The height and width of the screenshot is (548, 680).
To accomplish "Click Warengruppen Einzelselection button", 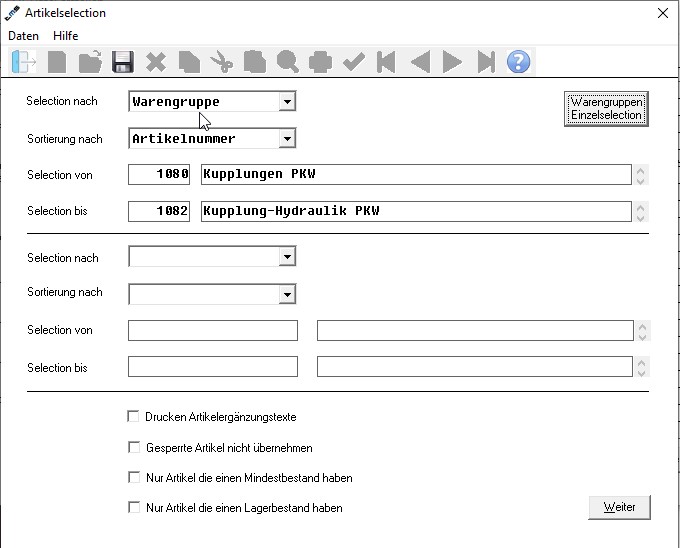I will coord(606,108).
